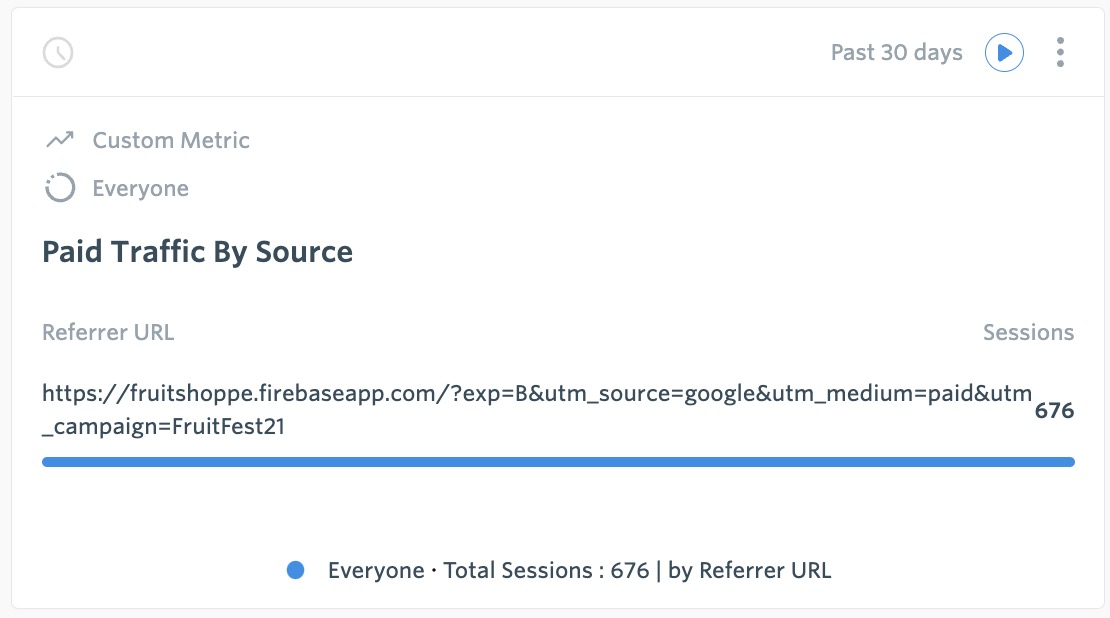Image resolution: width=1110 pixels, height=618 pixels.
Task: Open the three-dot options menu
Action: [x=1060, y=52]
